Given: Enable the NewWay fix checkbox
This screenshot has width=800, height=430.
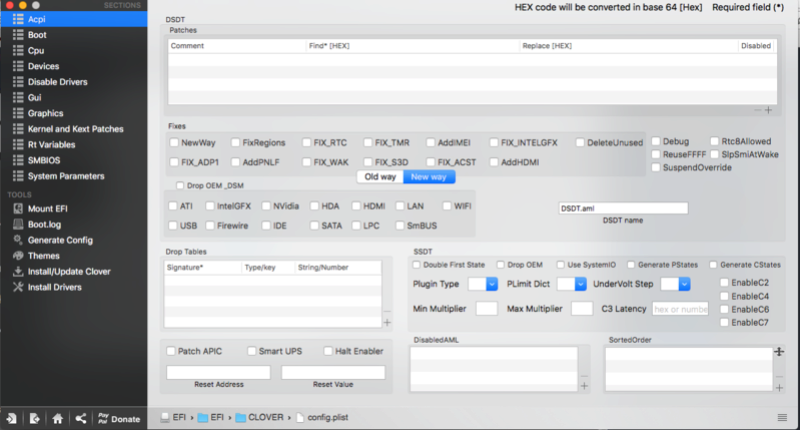Looking at the screenshot, I should tap(174, 142).
